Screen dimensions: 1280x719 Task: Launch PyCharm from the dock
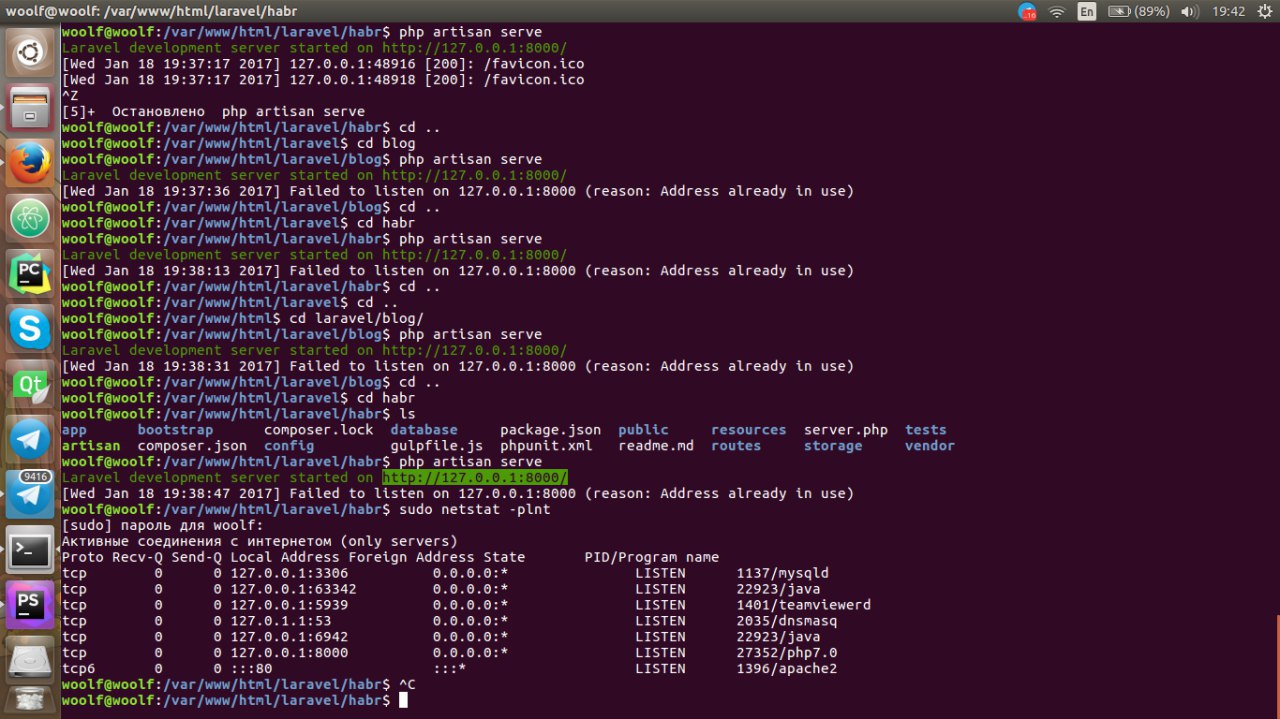click(x=30, y=271)
